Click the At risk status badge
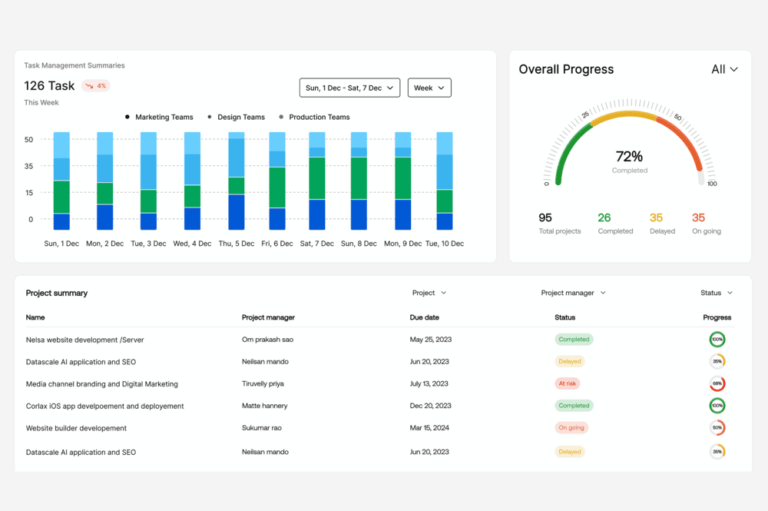This screenshot has height=511, width=768. 568,384
